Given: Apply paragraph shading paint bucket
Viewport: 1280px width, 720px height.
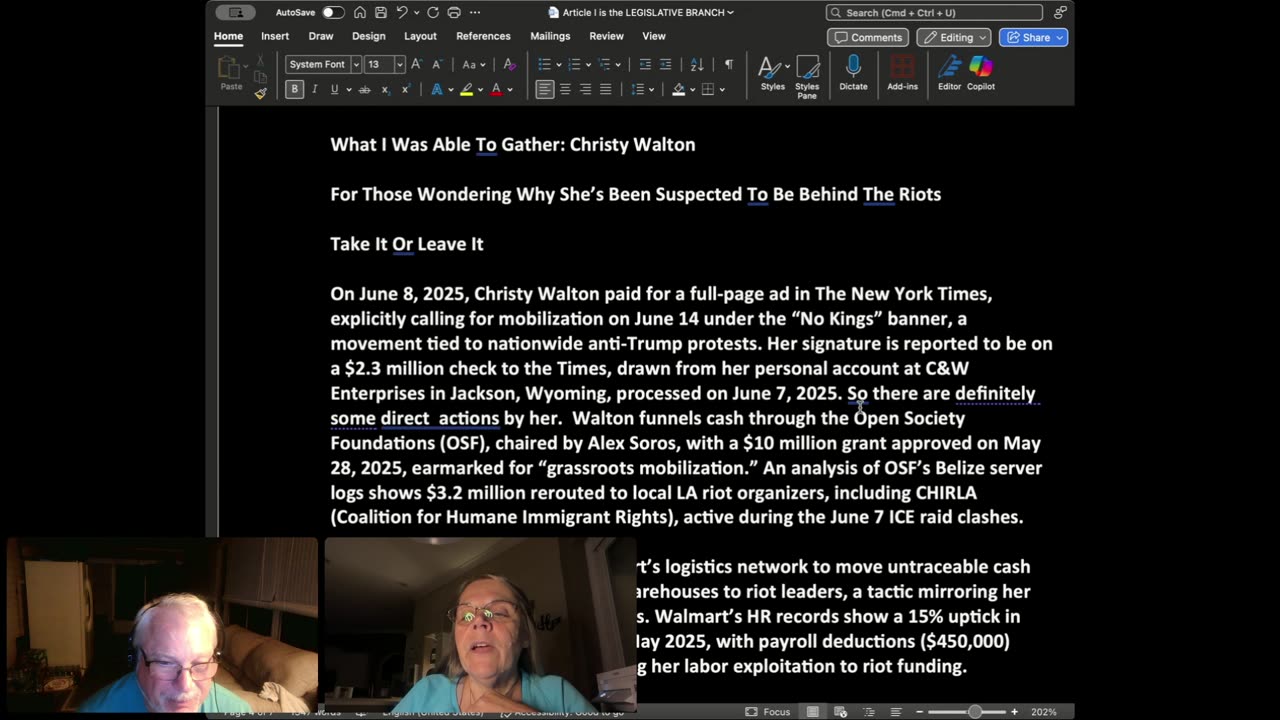Looking at the screenshot, I should (x=679, y=89).
